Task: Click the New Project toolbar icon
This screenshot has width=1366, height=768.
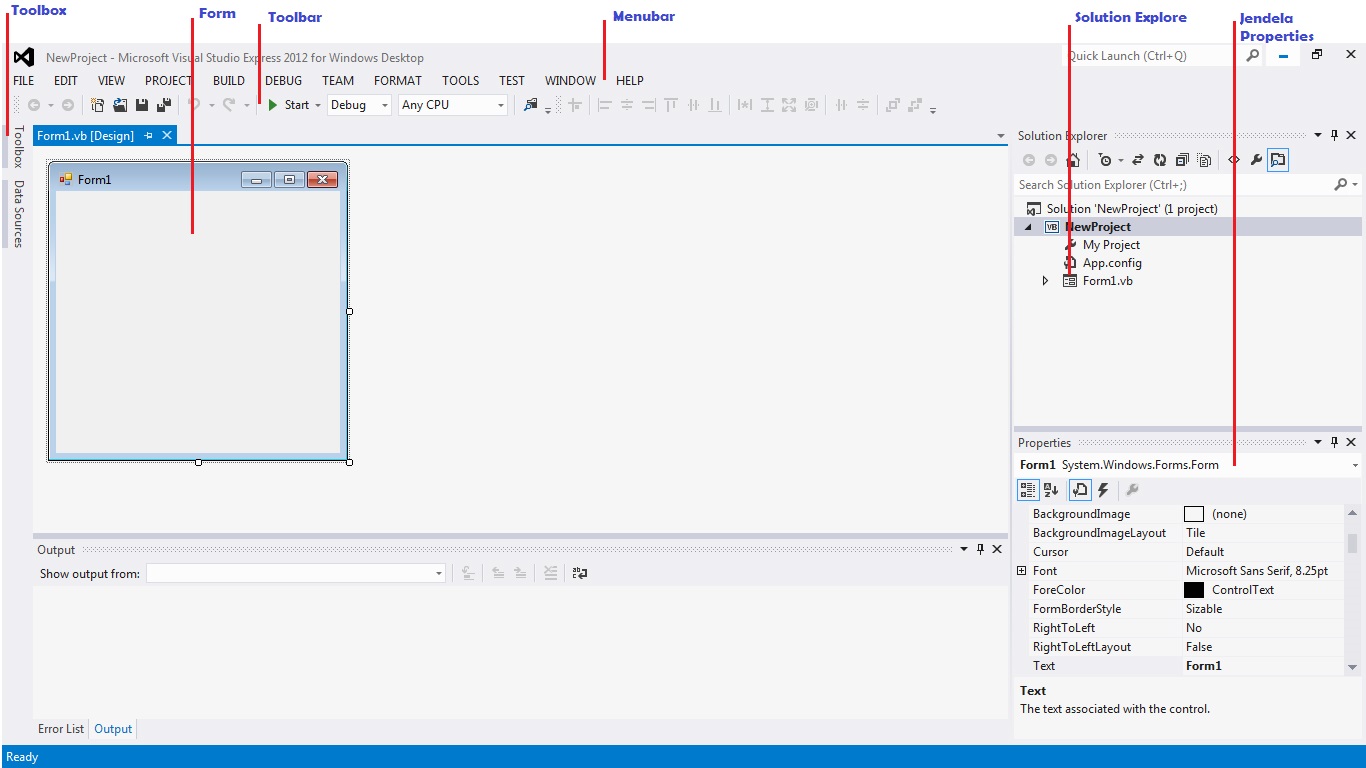Action: coord(98,105)
